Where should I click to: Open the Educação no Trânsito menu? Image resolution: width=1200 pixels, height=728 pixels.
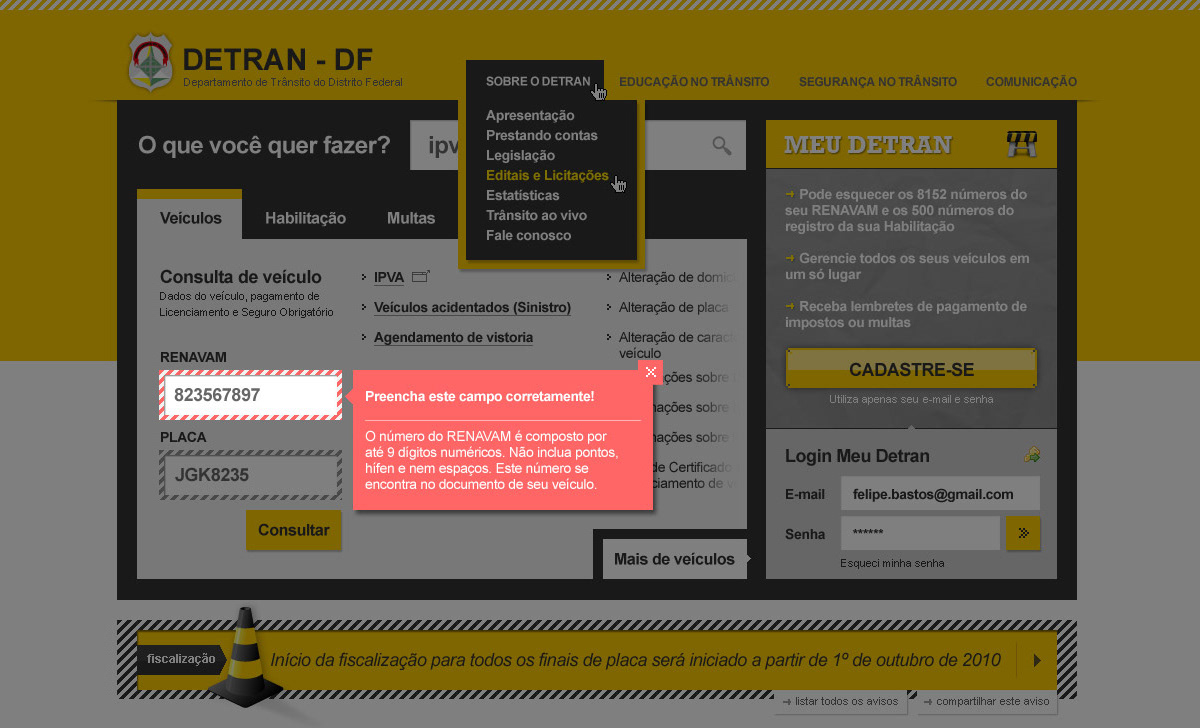pyautogui.click(x=694, y=82)
